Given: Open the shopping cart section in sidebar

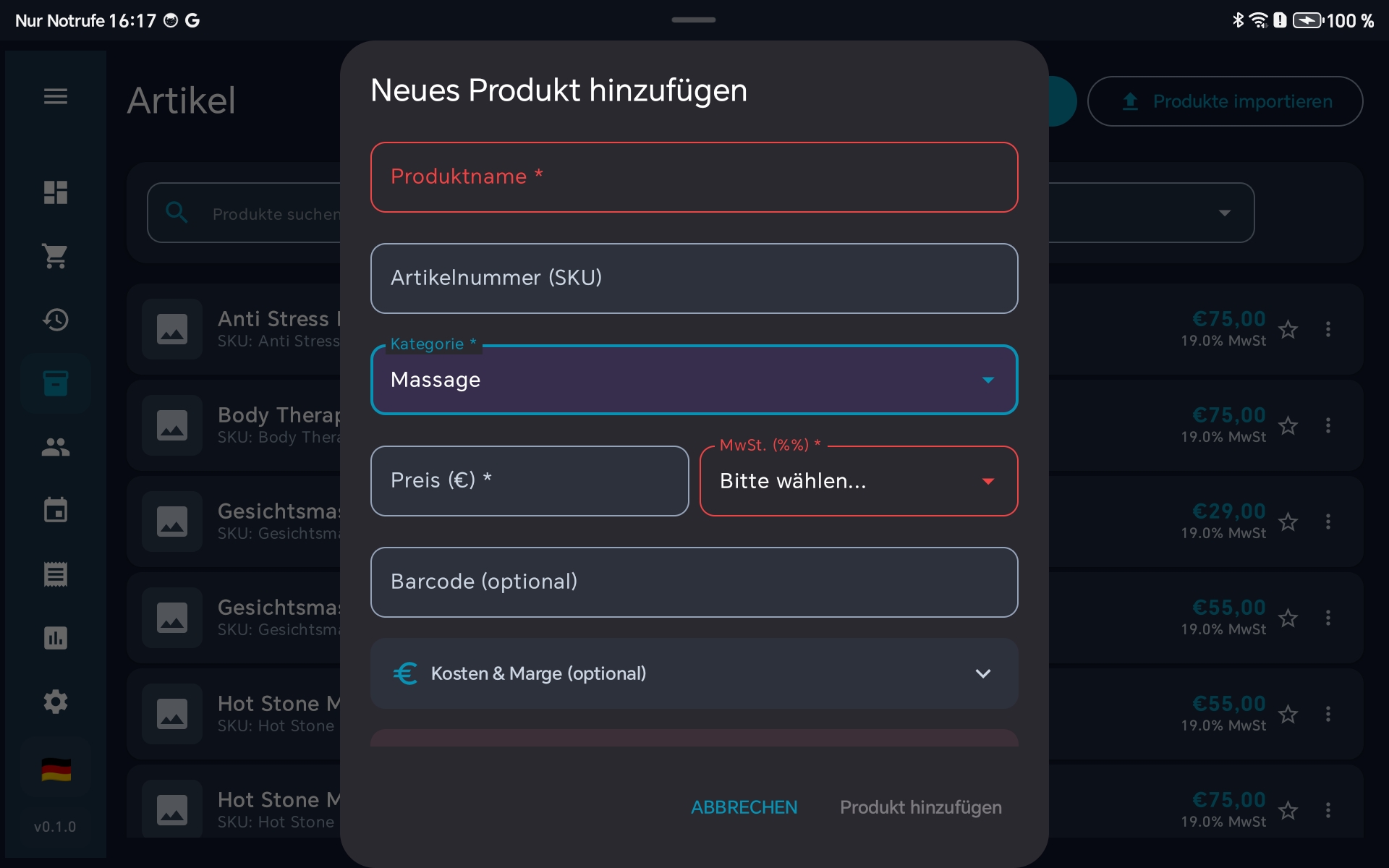Looking at the screenshot, I should [56, 256].
